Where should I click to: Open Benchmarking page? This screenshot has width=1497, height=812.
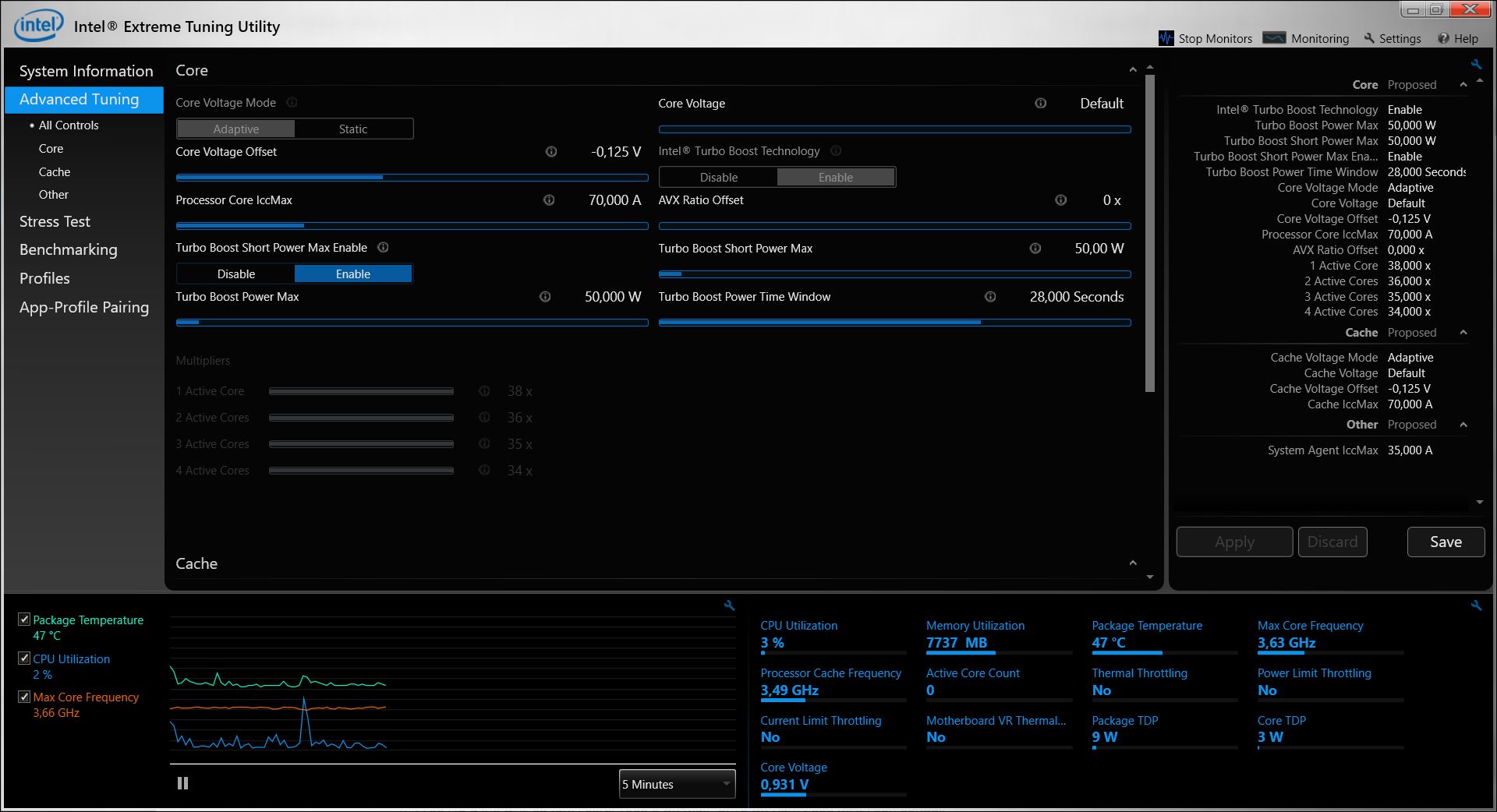point(69,249)
